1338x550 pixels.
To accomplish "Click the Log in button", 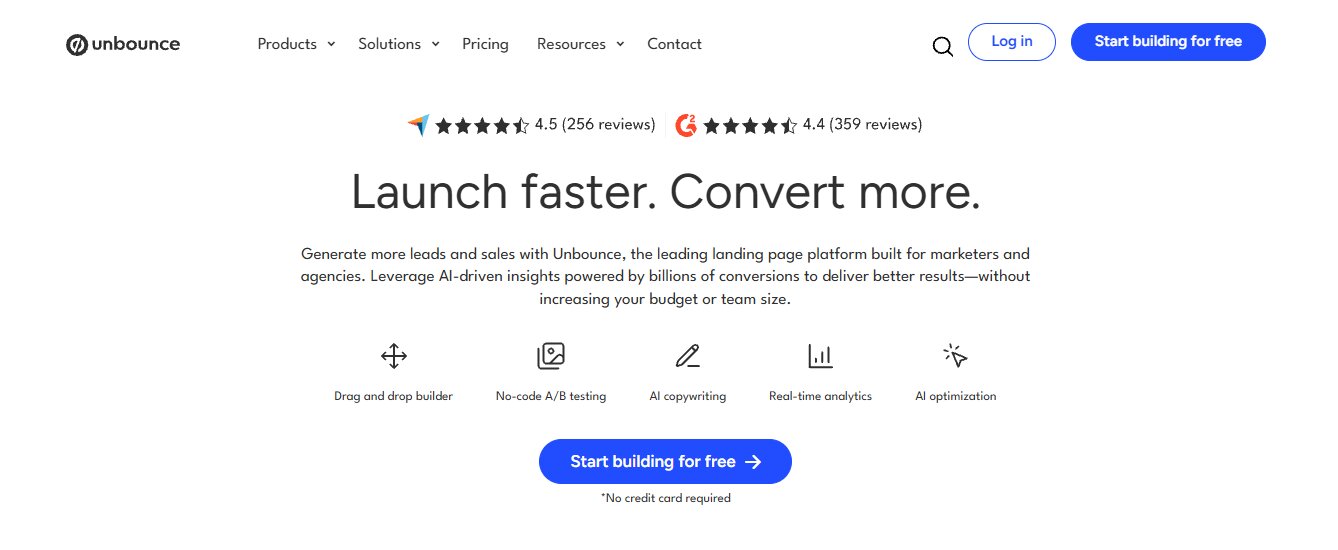I will 1012,42.
